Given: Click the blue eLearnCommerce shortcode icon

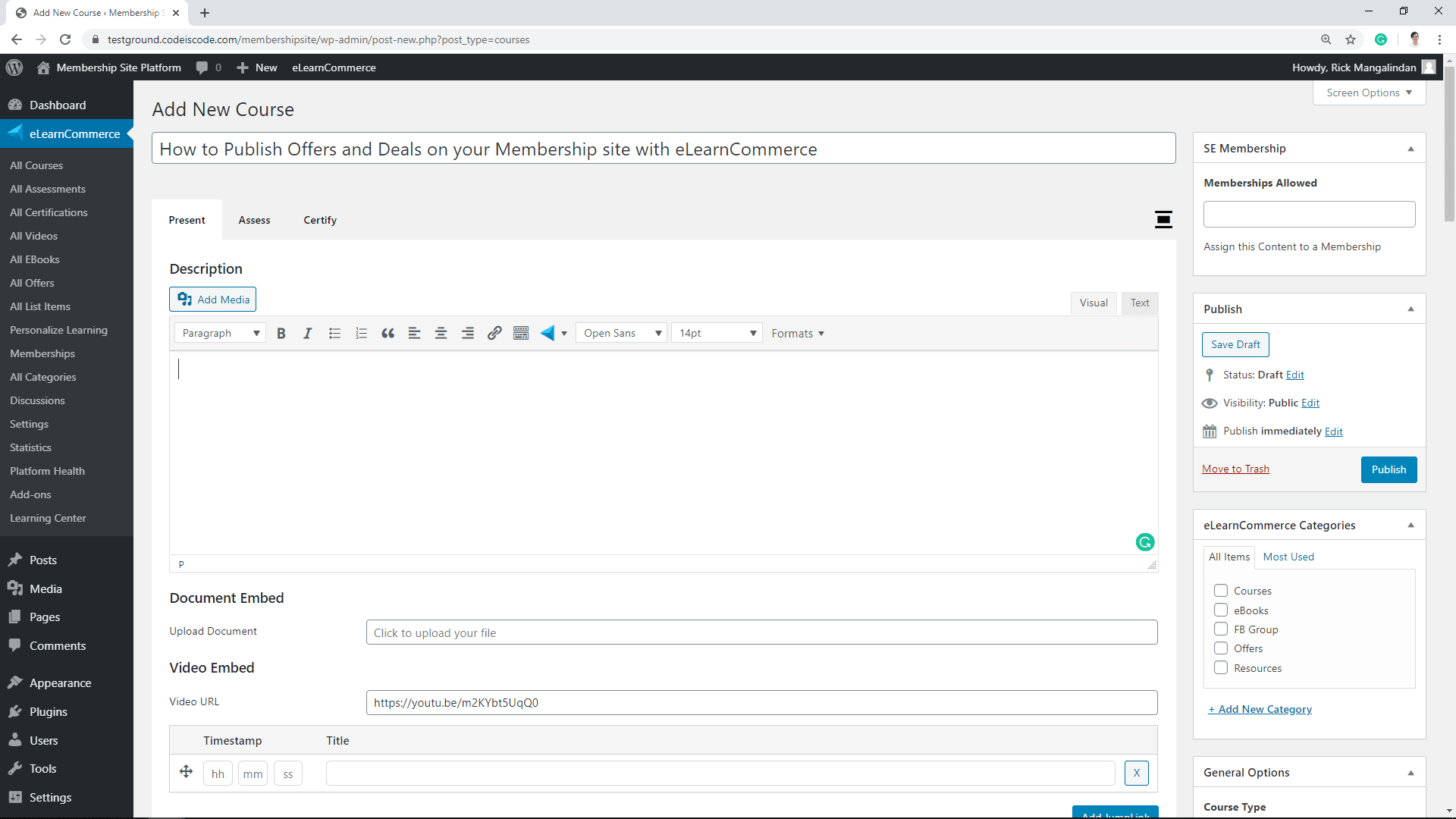Looking at the screenshot, I should tap(548, 334).
